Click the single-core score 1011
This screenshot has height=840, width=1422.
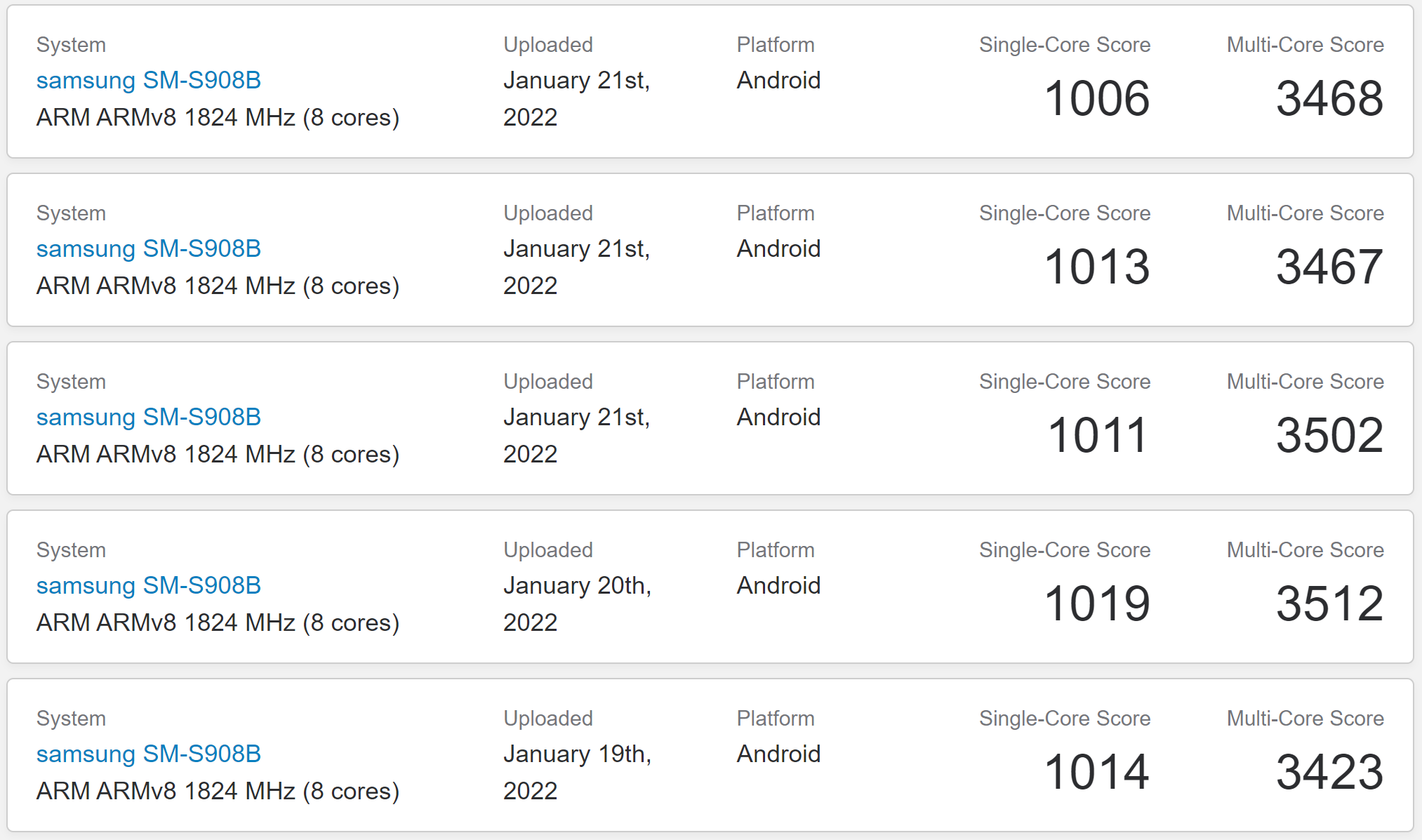[1098, 435]
